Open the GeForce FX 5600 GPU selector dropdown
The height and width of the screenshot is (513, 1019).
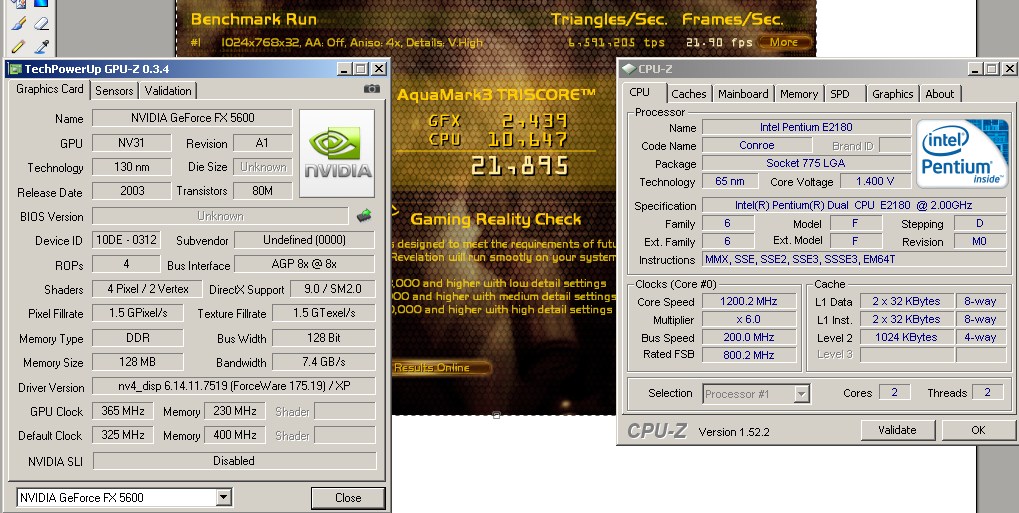(223, 497)
